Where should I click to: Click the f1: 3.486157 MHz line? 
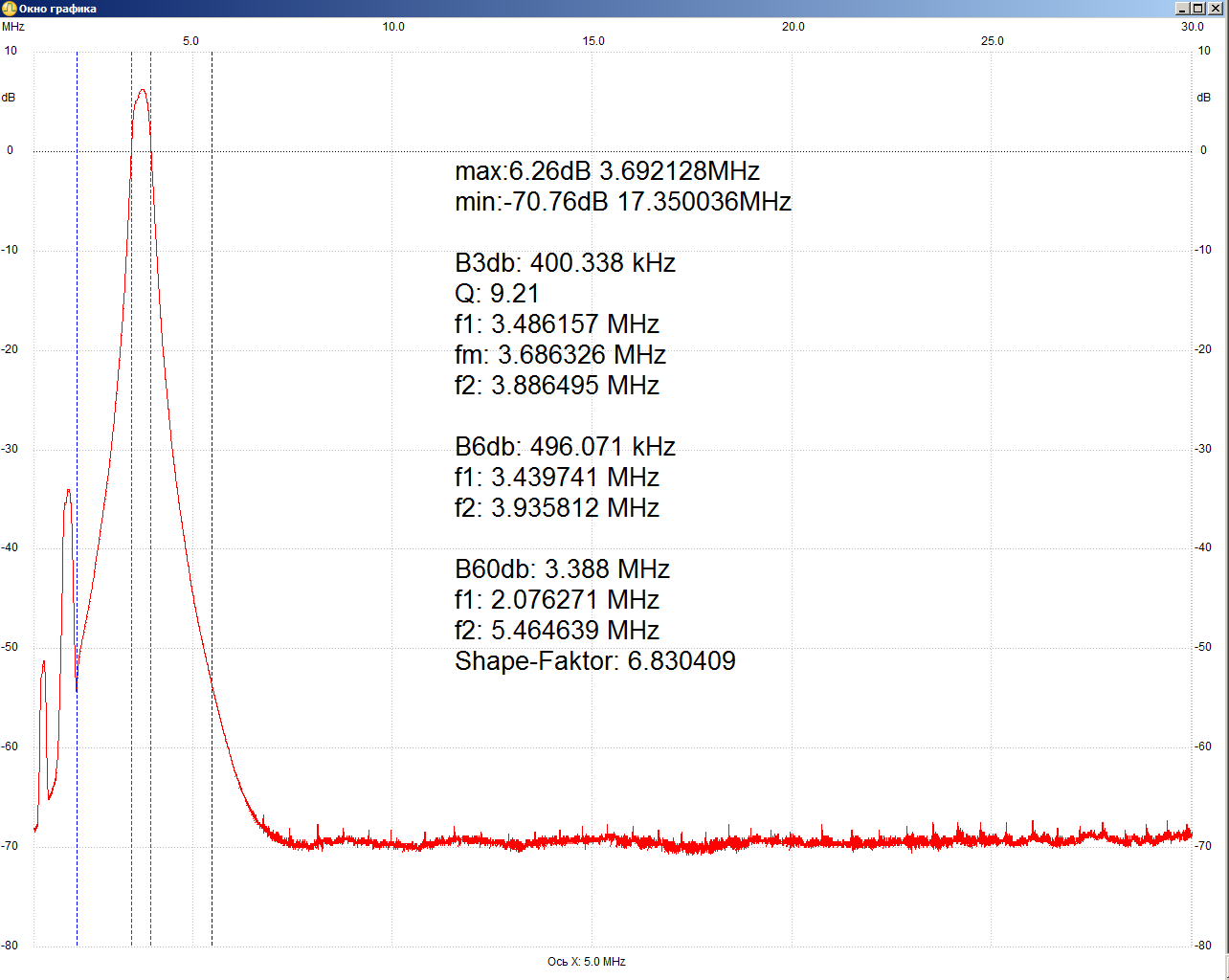(557, 324)
